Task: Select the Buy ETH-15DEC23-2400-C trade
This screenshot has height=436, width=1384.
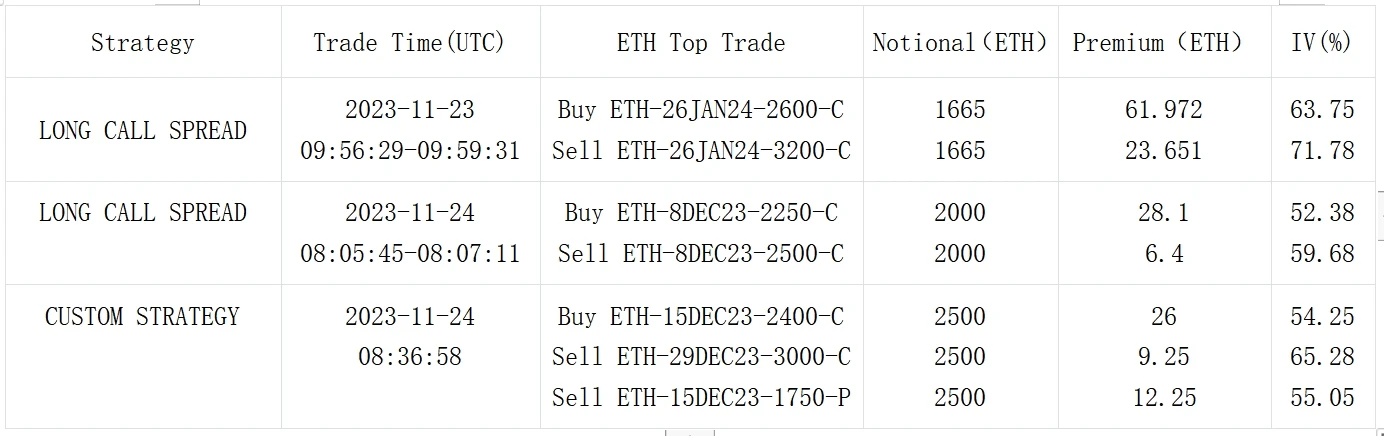Action: (701, 317)
